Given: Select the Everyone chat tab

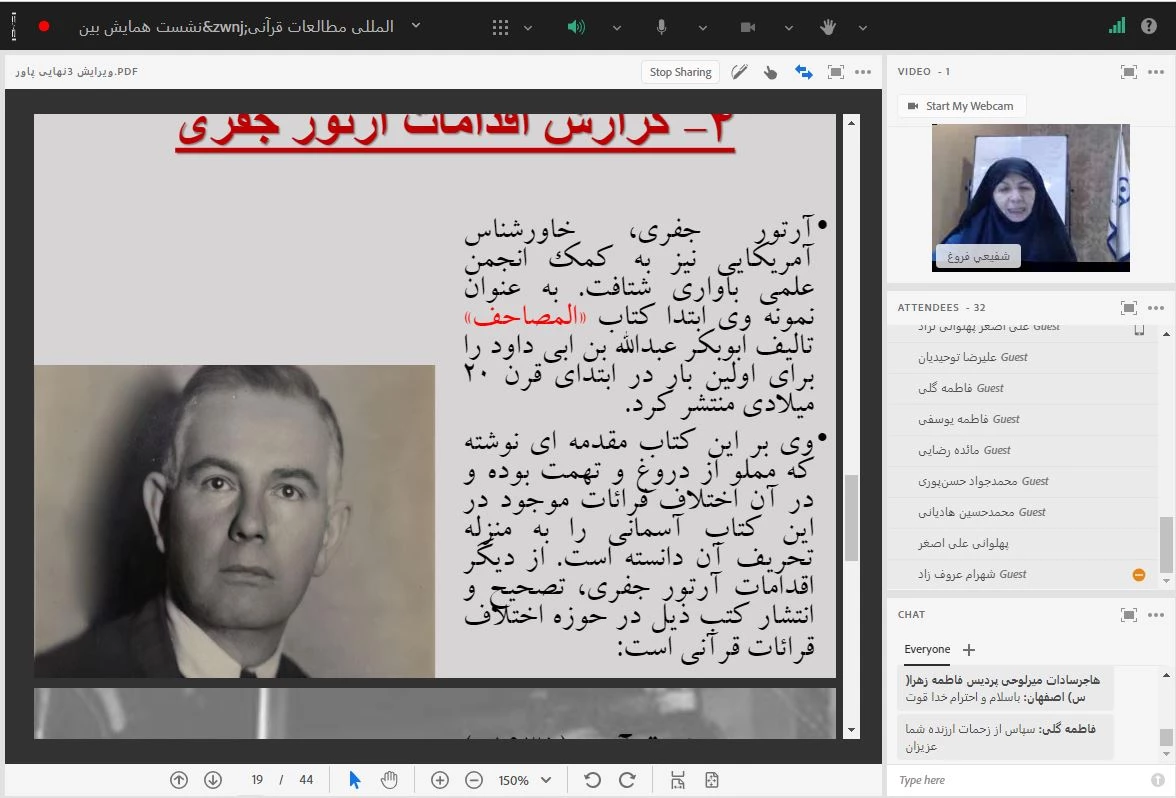Looking at the screenshot, I should [x=927, y=649].
